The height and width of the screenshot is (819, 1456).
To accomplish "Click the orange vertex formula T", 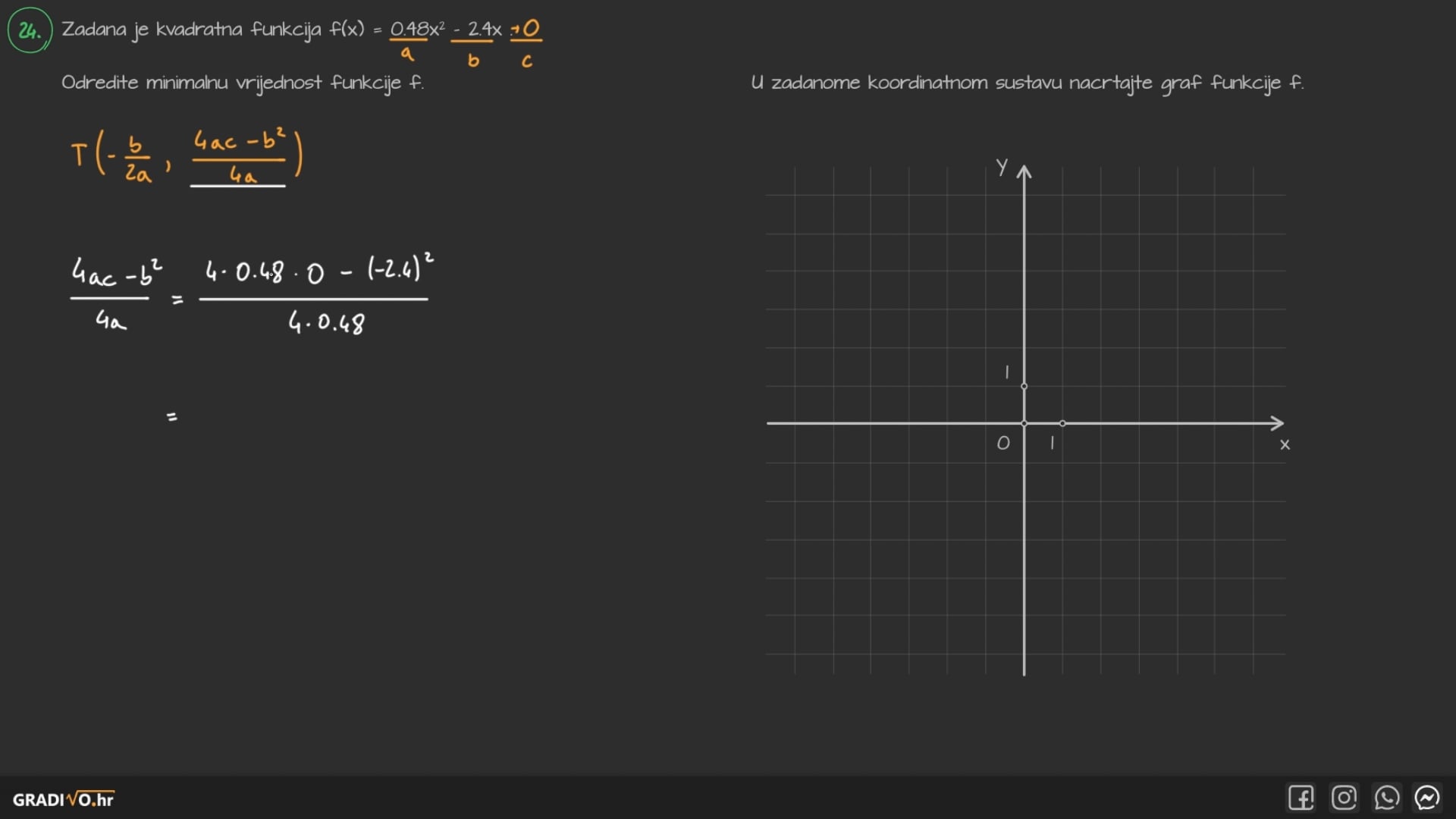I will (x=187, y=157).
